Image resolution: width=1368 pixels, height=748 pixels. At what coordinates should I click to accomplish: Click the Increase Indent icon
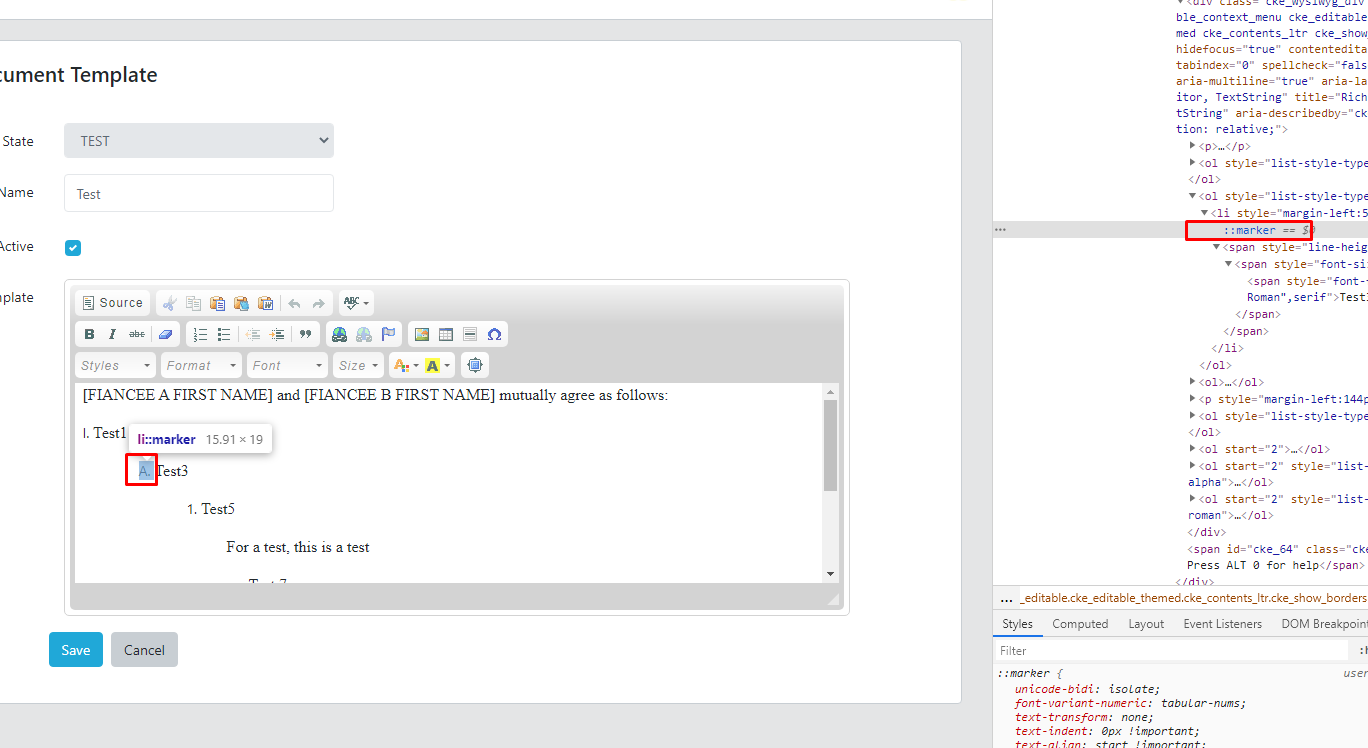tap(277, 334)
